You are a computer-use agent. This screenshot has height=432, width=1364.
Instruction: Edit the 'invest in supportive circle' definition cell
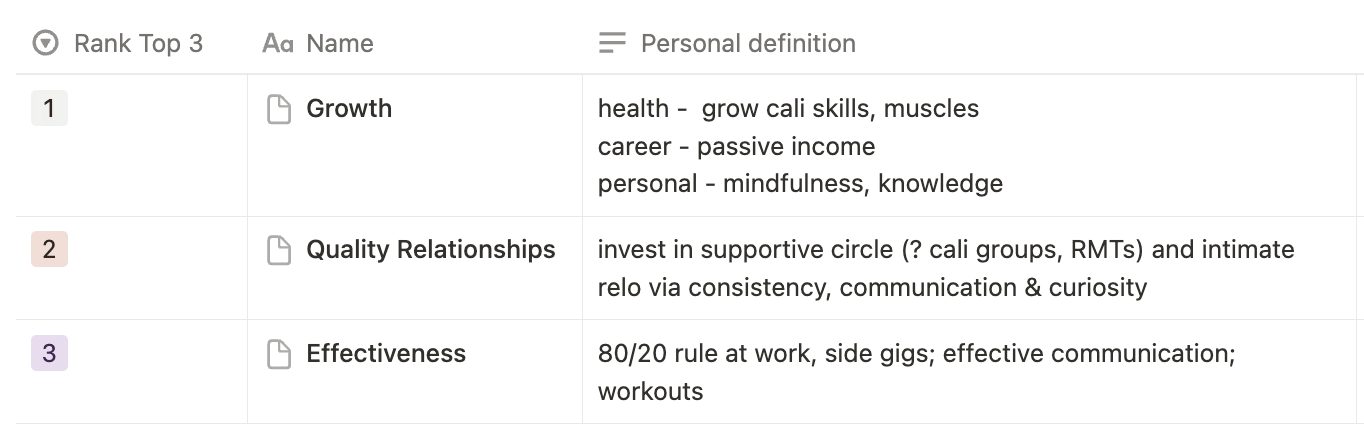[970, 268]
